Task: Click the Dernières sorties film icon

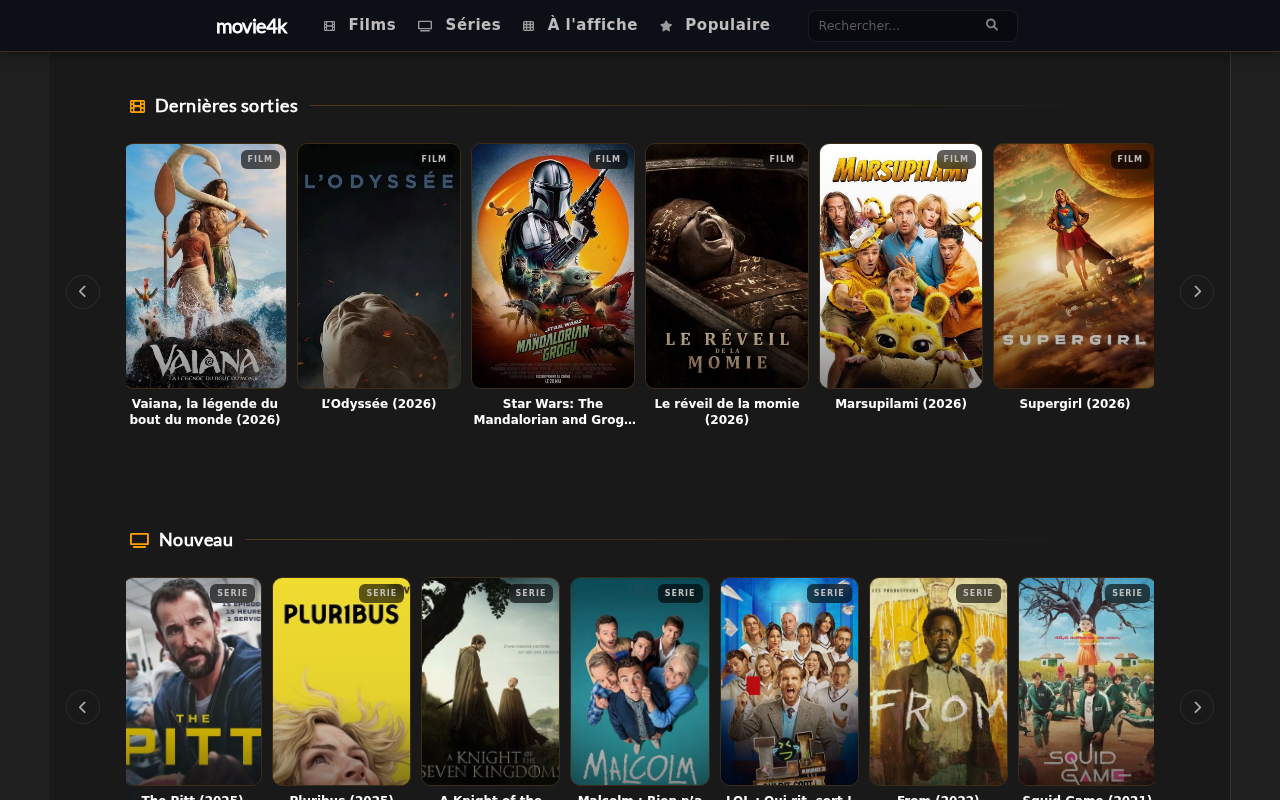Action: (x=138, y=106)
